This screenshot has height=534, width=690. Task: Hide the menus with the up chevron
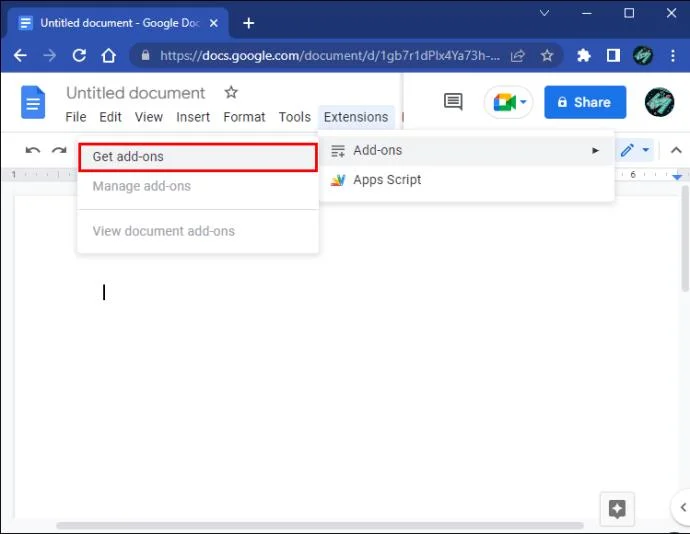676,151
